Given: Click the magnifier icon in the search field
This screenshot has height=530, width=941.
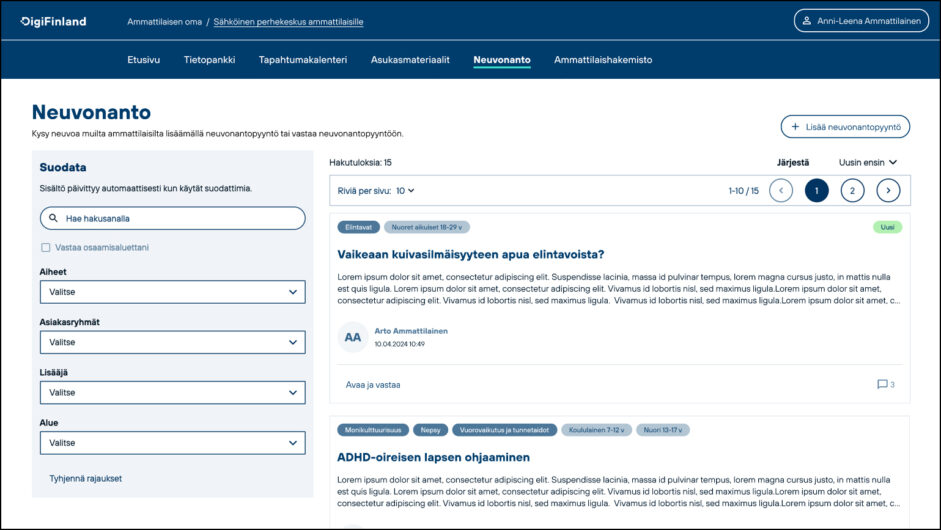Looking at the screenshot, I should pyautogui.click(x=53, y=218).
